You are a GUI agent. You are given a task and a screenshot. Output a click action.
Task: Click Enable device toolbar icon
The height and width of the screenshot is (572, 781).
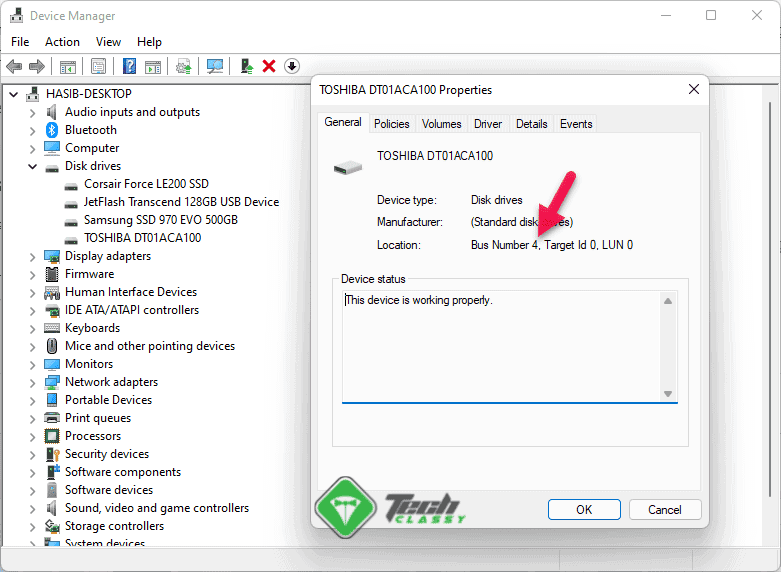[x=247, y=66]
